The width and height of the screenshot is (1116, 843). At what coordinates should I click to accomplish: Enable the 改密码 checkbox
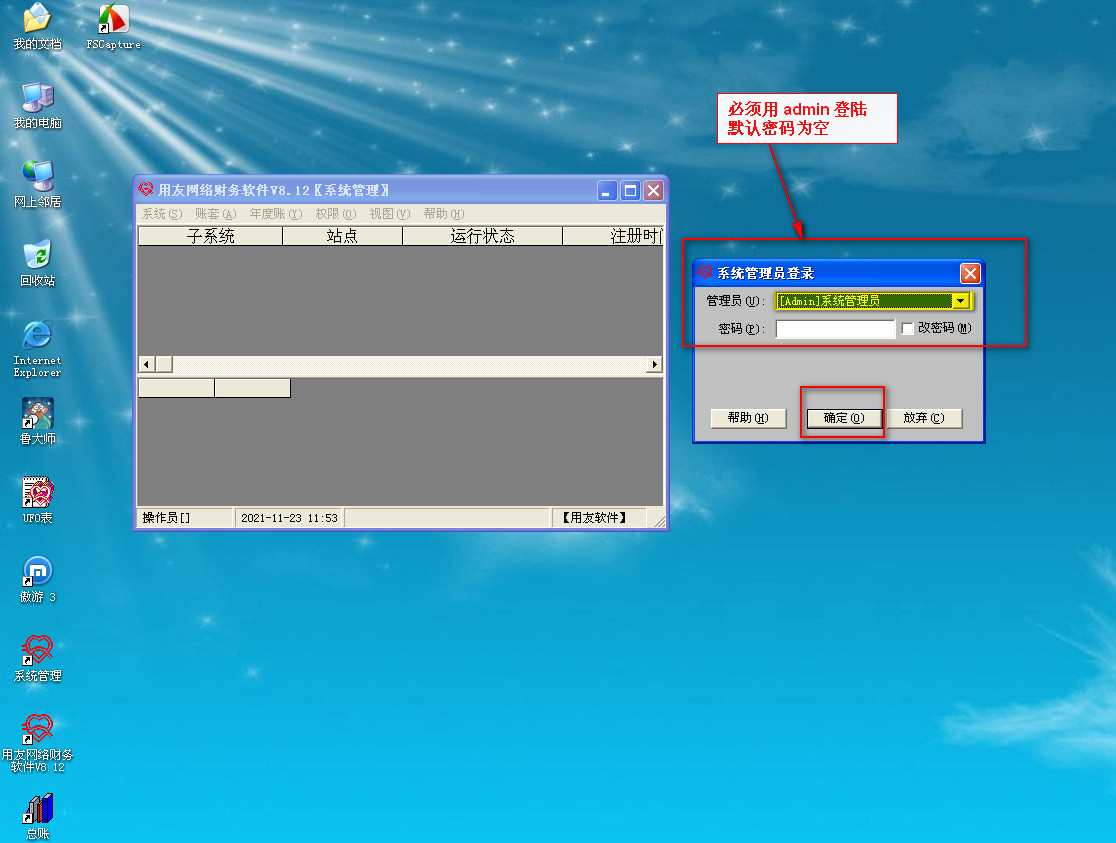pyautogui.click(x=908, y=329)
